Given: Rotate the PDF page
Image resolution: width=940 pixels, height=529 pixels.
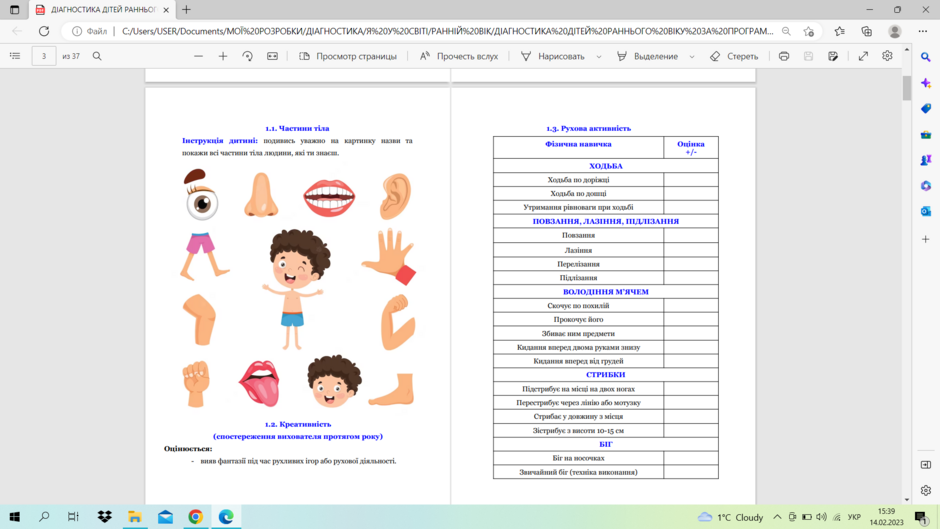Looking at the screenshot, I should pyautogui.click(x=248, y=56).
